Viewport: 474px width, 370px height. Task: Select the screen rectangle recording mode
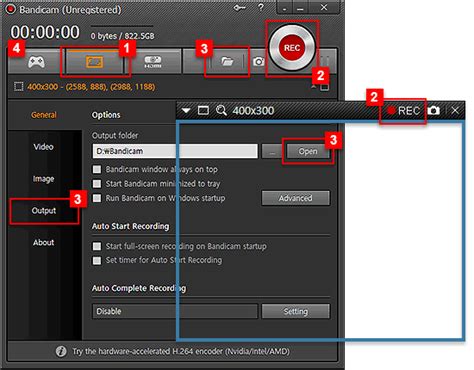(95, 62)
